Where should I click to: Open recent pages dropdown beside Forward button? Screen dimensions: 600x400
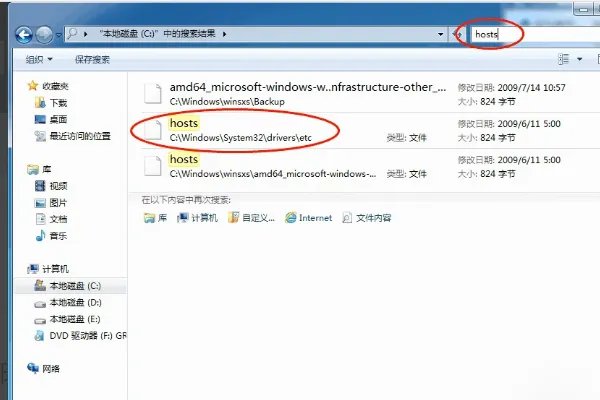click(x=59, y=35)
